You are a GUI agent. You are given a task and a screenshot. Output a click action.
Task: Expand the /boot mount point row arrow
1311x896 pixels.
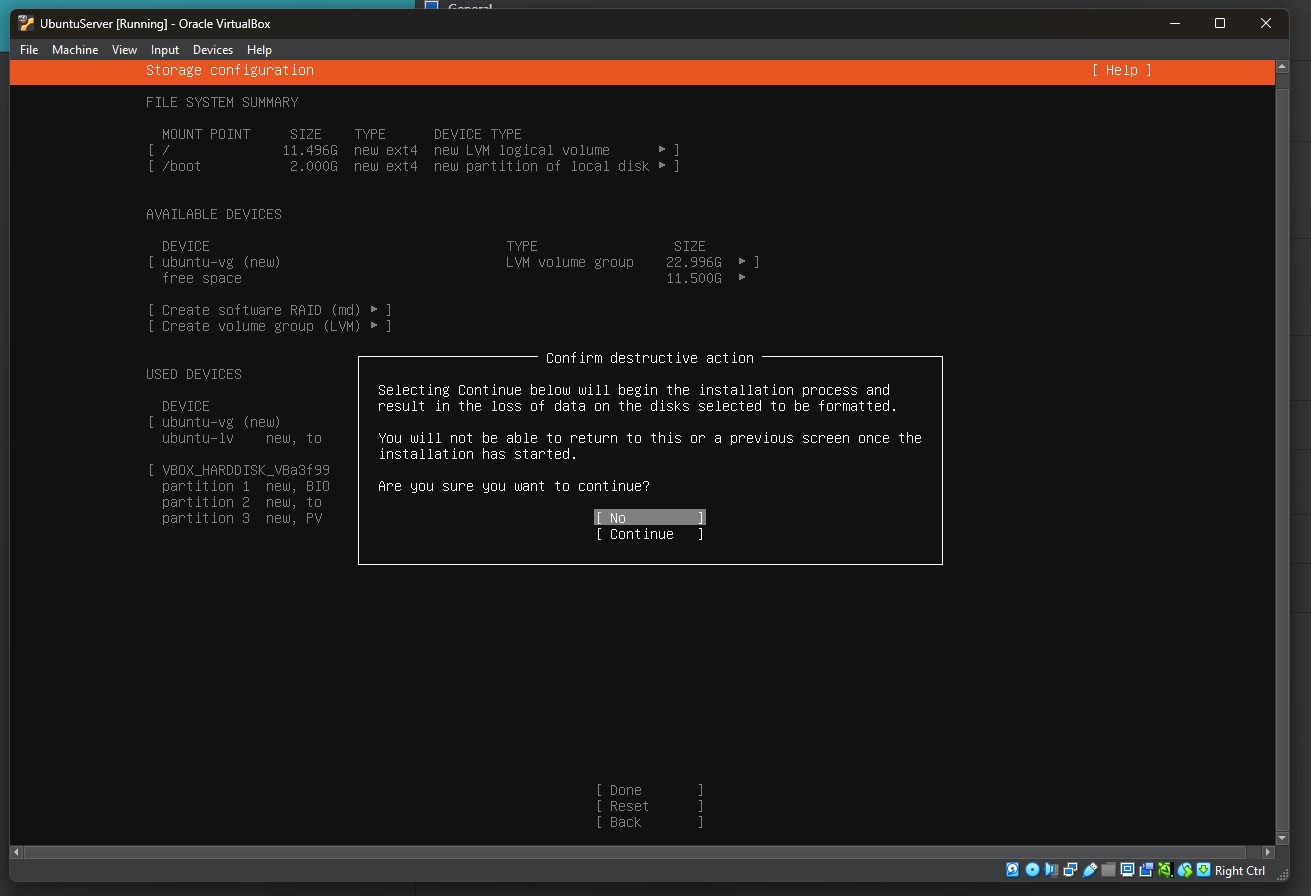pos(662,166)
